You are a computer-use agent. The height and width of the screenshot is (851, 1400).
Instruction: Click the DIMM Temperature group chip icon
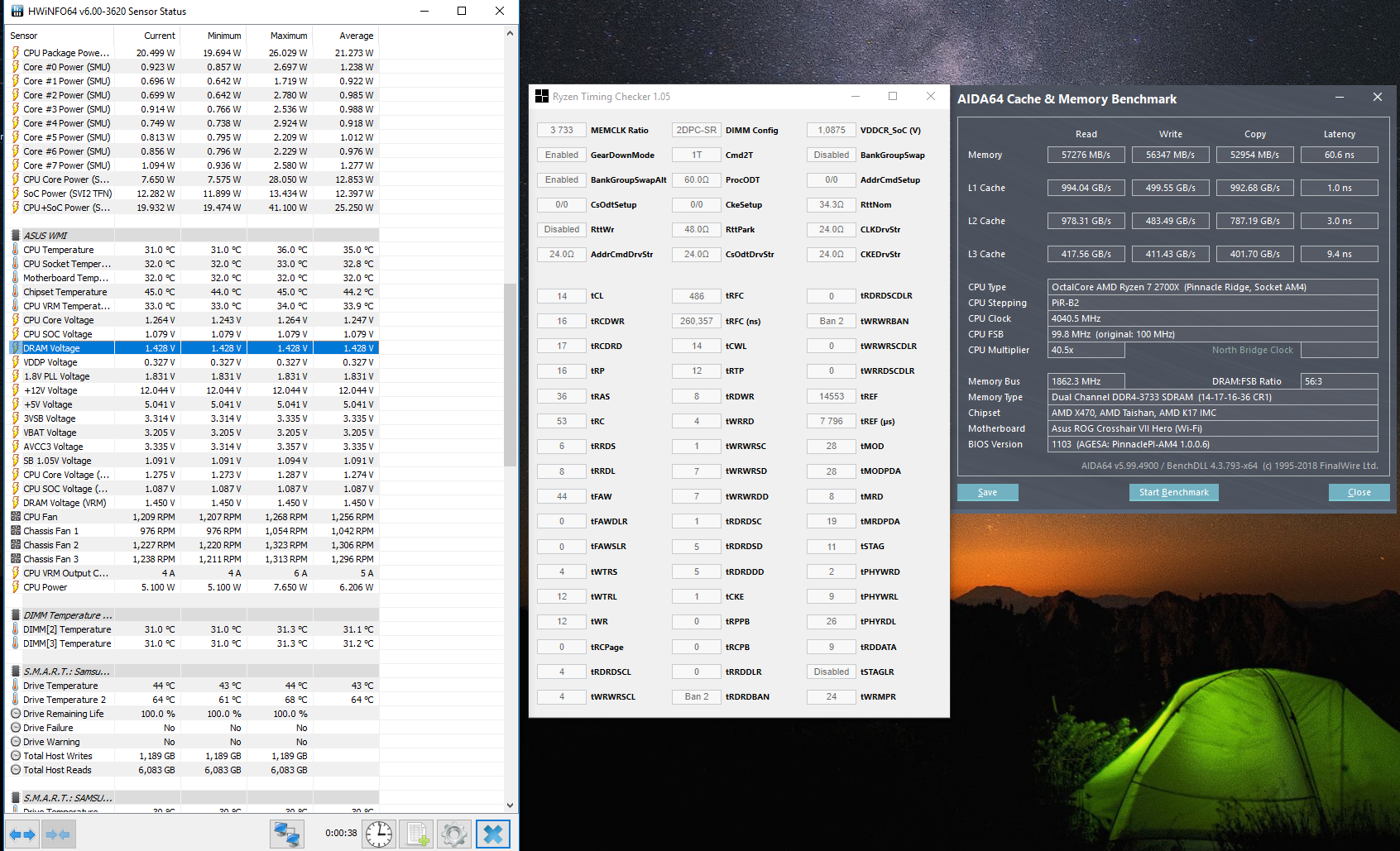click(x=16, y=615)
